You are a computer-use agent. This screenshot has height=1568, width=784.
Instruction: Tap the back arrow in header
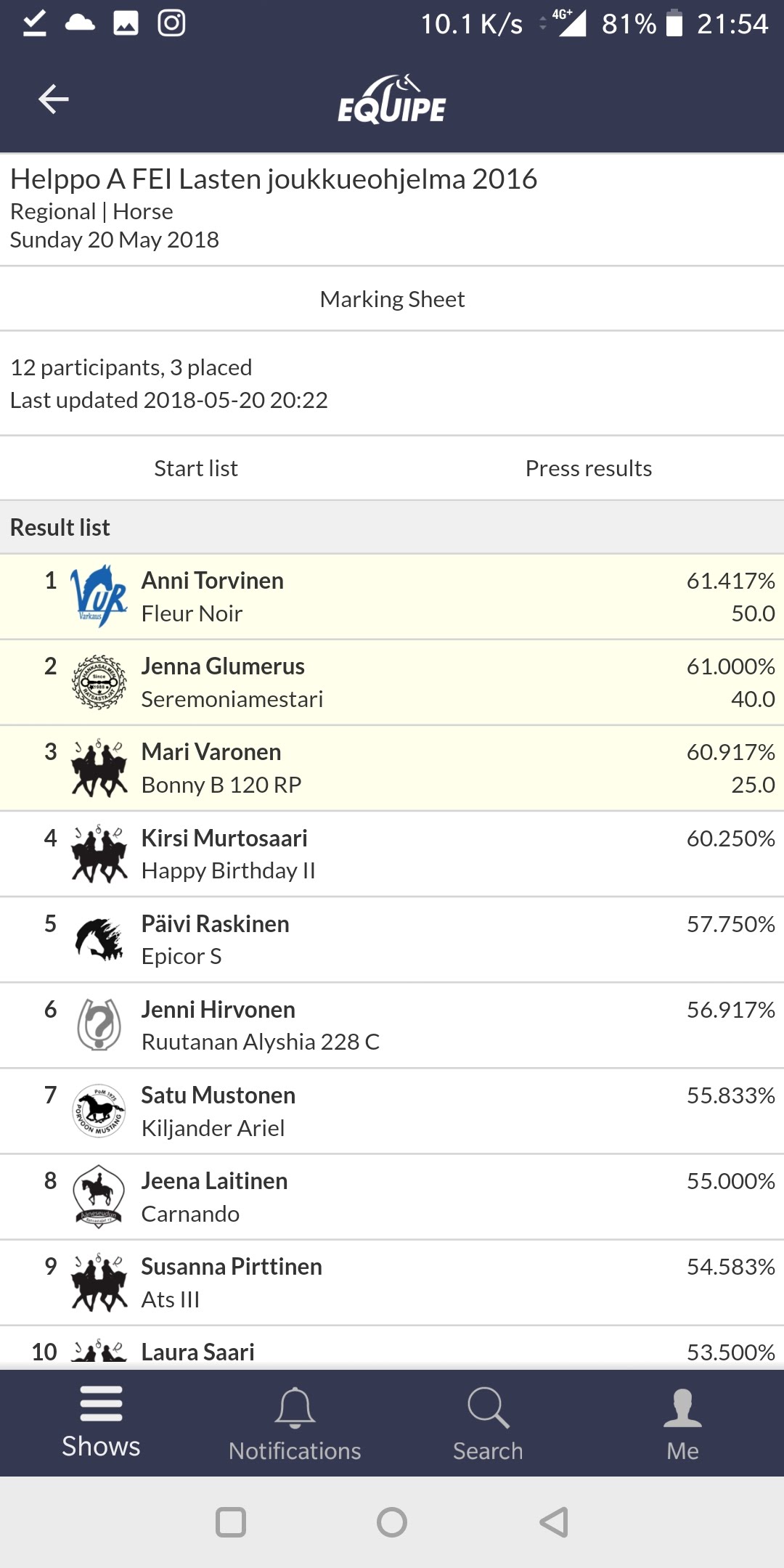point(53,99)
